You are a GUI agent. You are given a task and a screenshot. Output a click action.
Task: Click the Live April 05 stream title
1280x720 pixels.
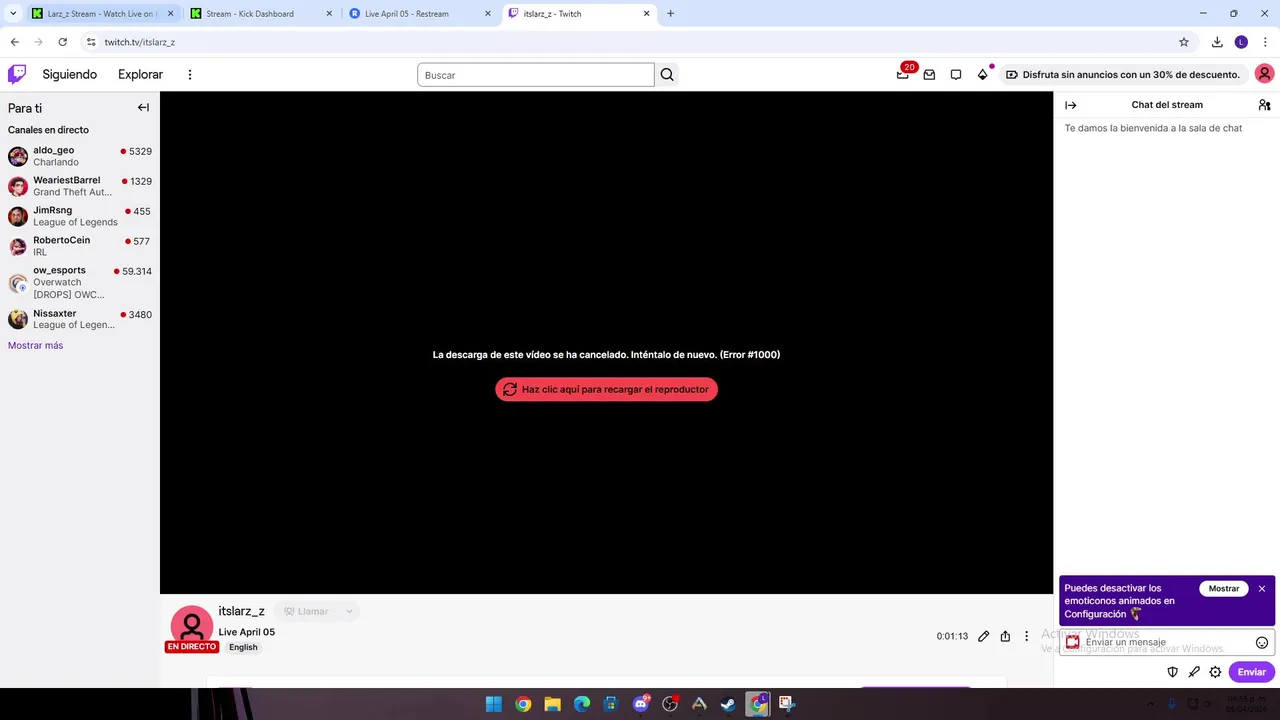click(x=247, y=632)
